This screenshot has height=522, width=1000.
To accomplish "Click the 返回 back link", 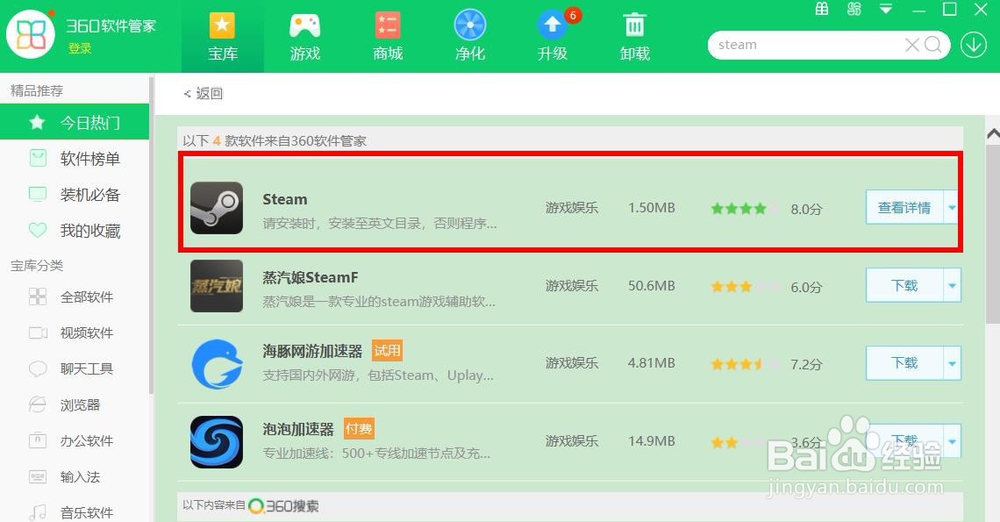I will coord(203,94).
